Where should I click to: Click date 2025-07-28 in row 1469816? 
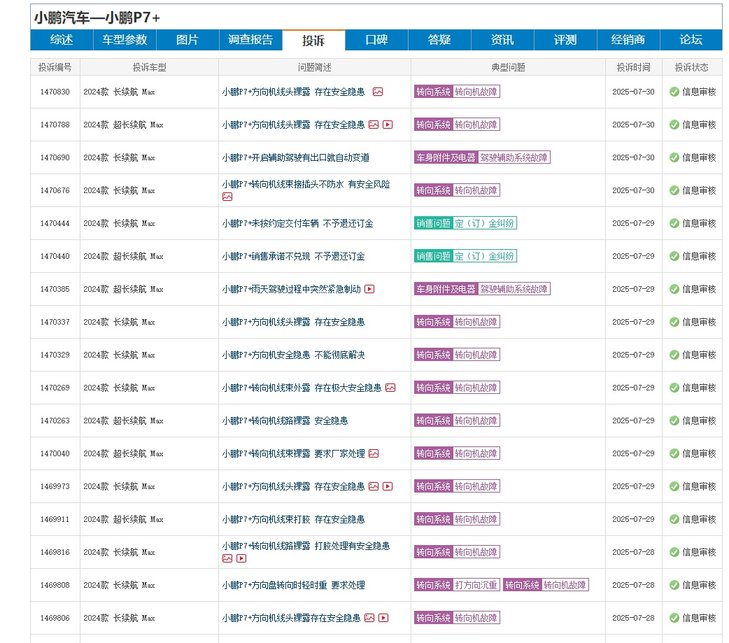tap(633, 552)
